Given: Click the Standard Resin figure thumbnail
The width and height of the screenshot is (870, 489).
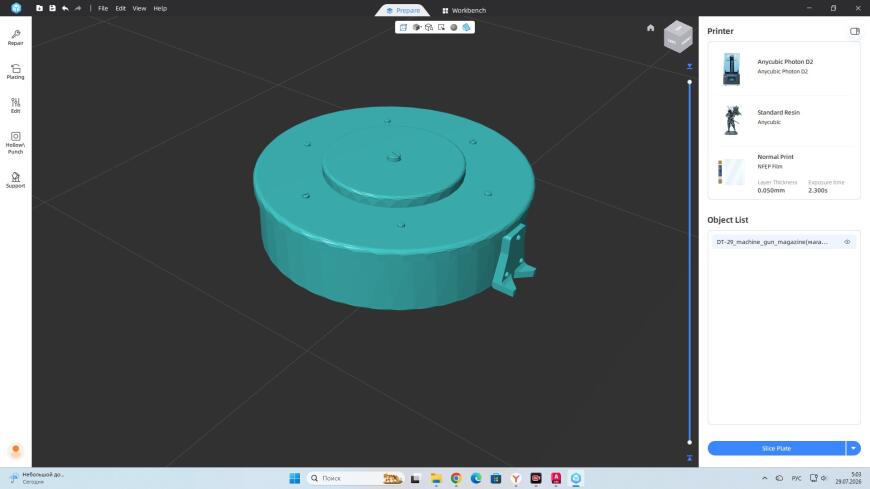Looking at the screenshot, I should point(731,120).
